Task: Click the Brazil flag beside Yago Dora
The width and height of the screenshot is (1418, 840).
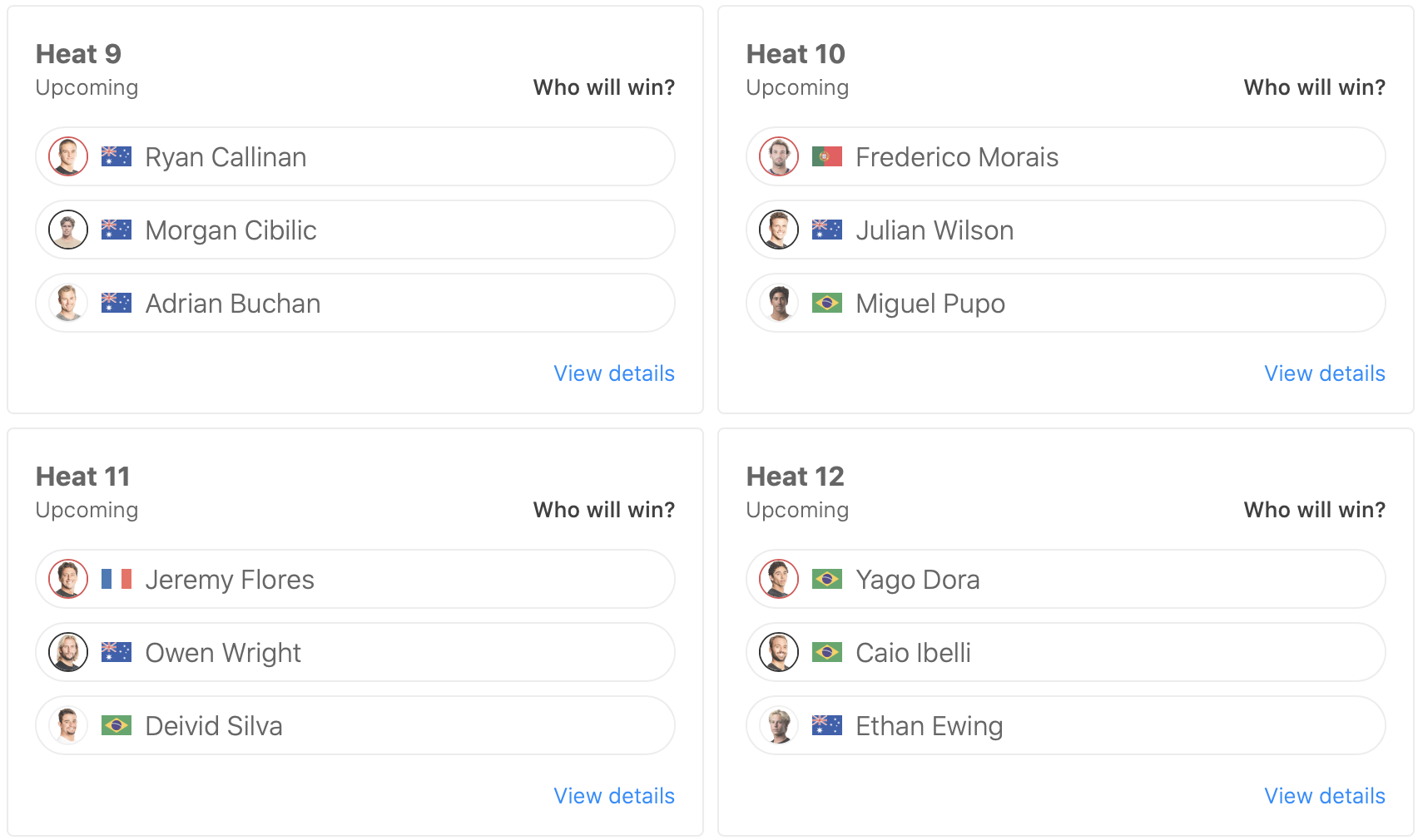Action: tap(826, 579)
